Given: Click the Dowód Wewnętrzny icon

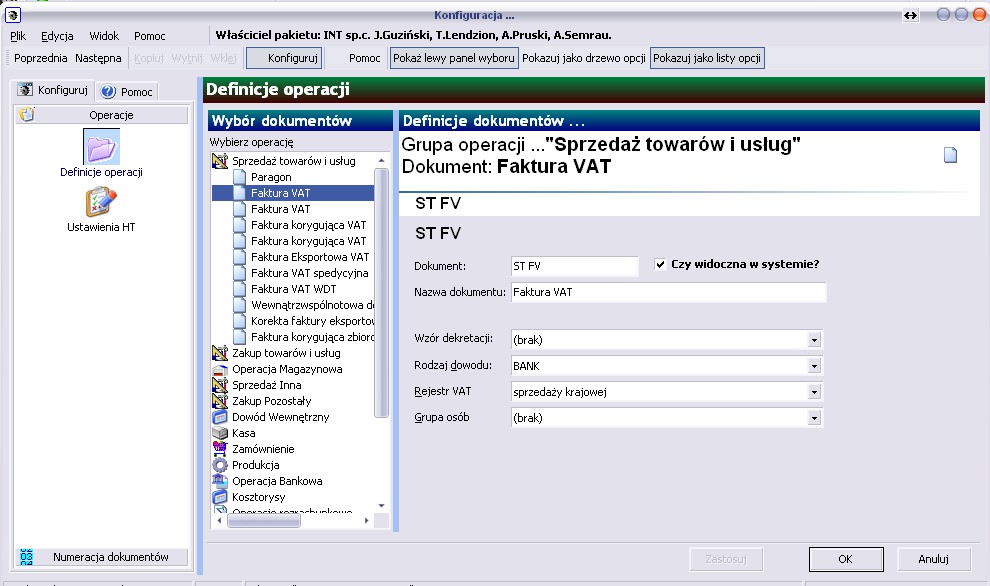Looking at the screenshot, I should (220, 417).
